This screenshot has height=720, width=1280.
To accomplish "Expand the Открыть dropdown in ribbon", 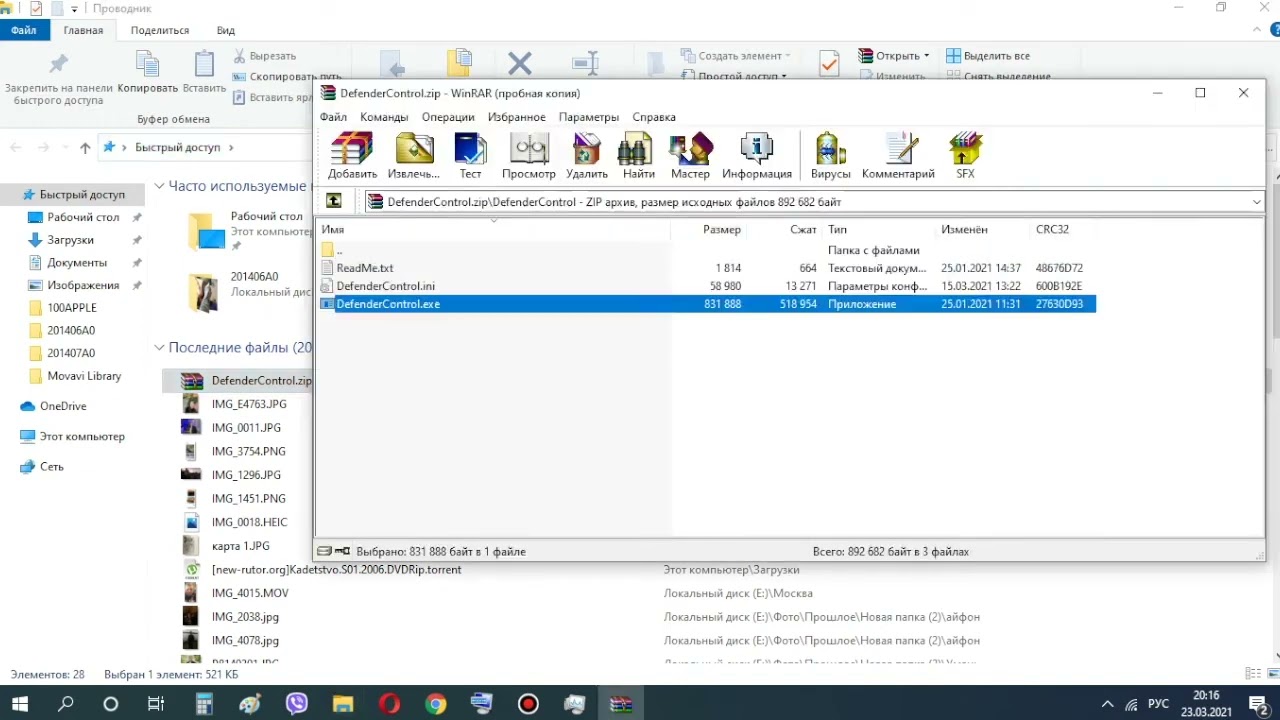I will coord(927,56).
